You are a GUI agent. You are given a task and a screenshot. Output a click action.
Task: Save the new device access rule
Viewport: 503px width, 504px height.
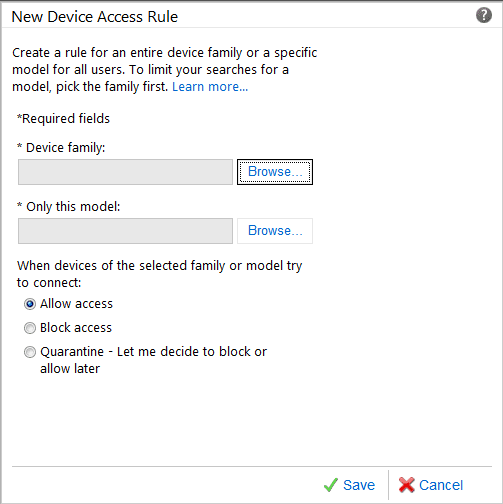tap(349, 485)
